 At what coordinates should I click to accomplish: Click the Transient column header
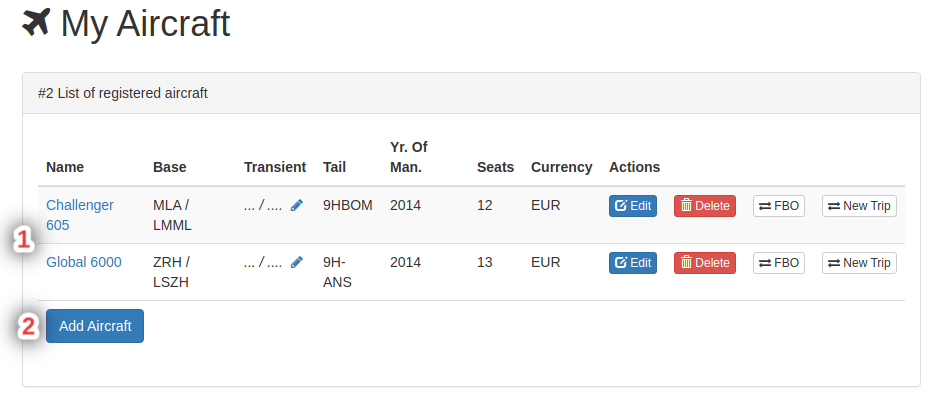275,167
